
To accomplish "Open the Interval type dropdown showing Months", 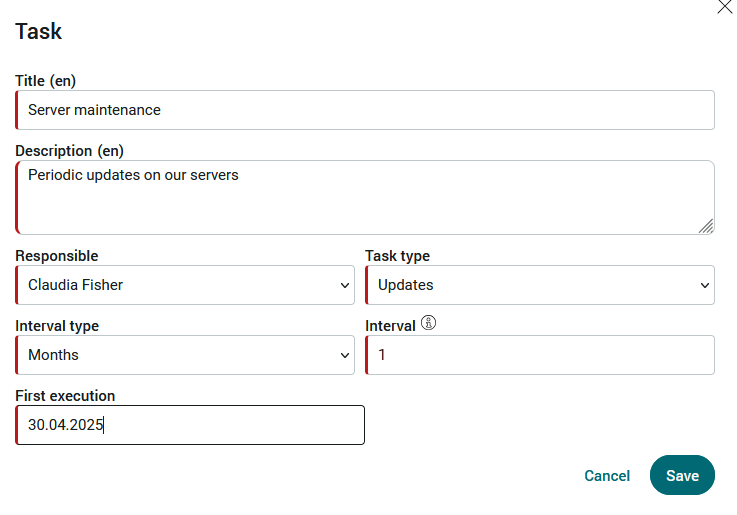I will click(185, 355).
